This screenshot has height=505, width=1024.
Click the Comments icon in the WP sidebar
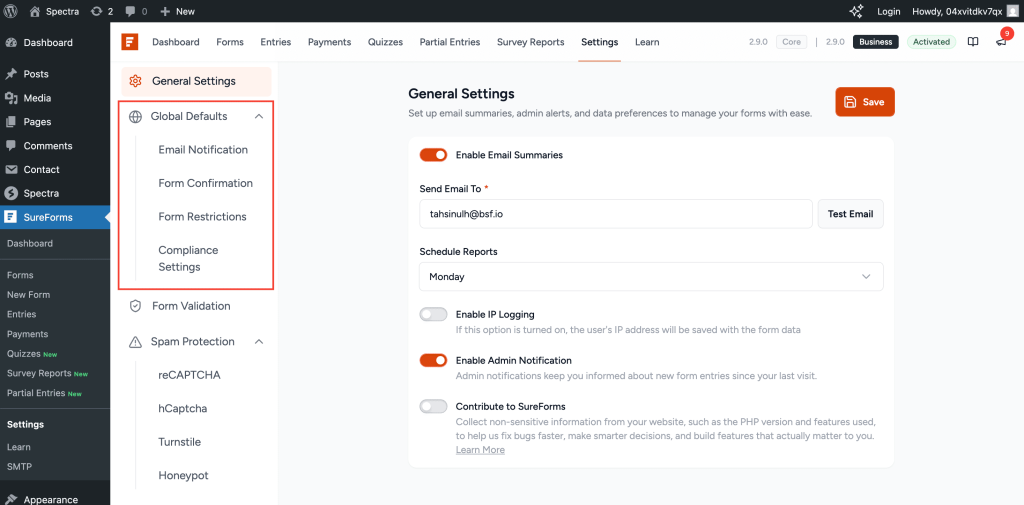coord(11,146)
